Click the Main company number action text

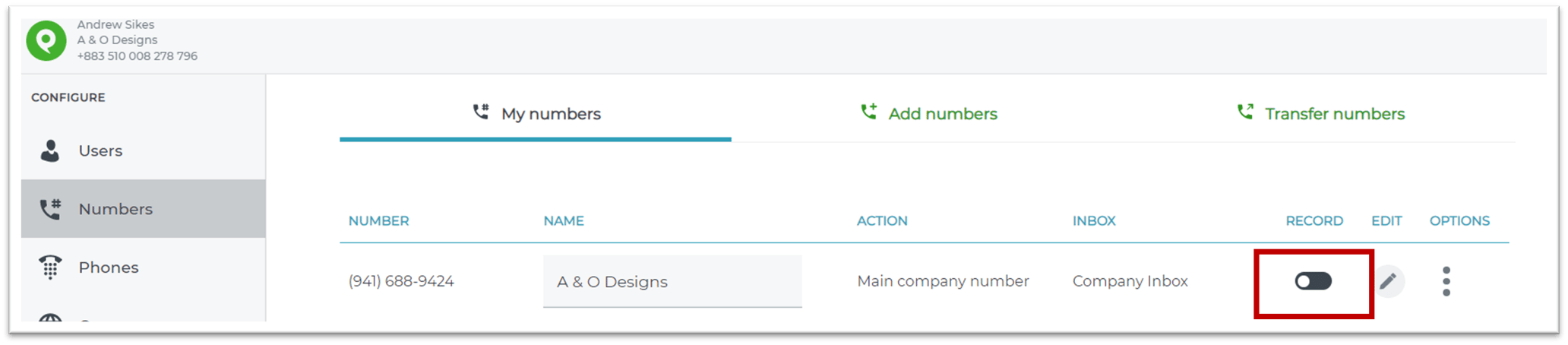tap(943, 281)
